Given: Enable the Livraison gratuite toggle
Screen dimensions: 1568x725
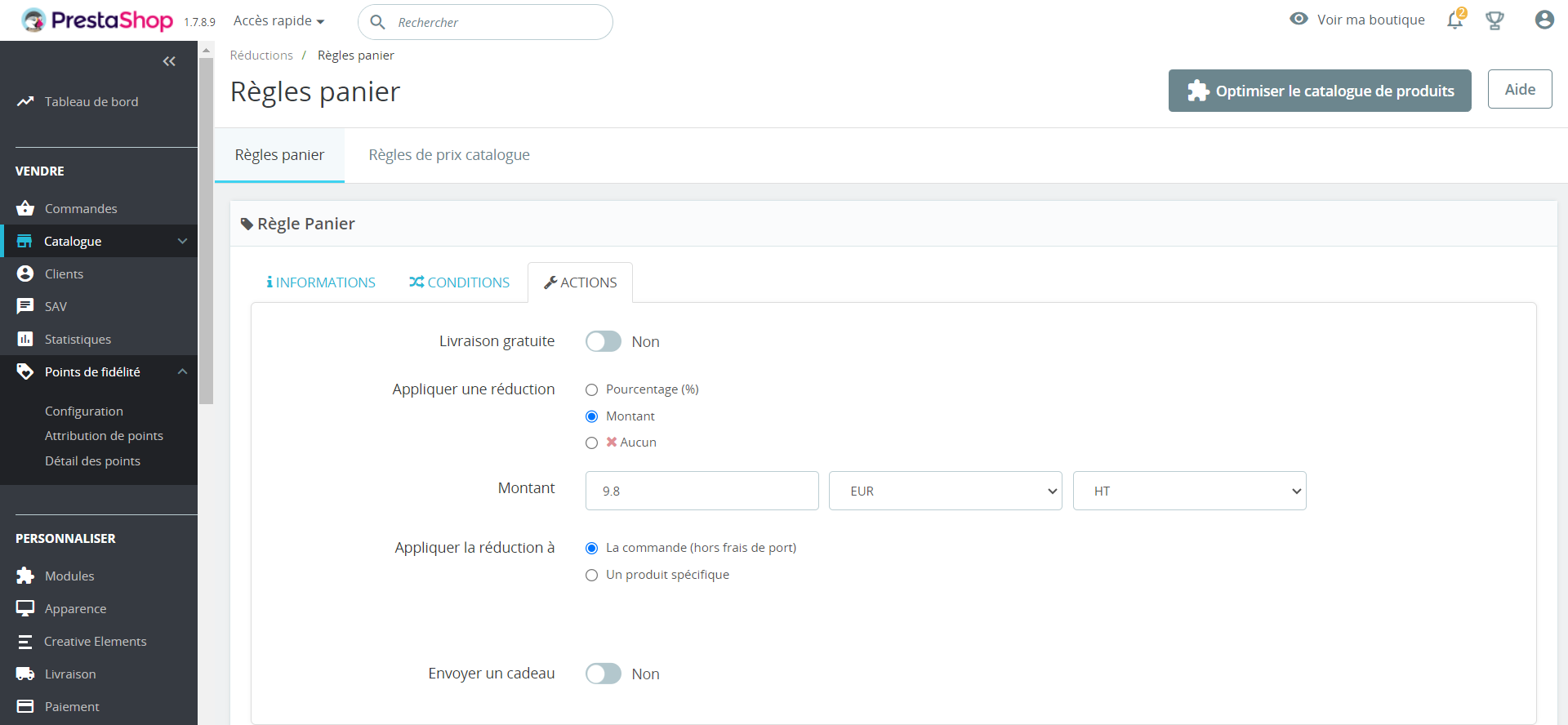Looking at the screenshot, I should point(604,341).
